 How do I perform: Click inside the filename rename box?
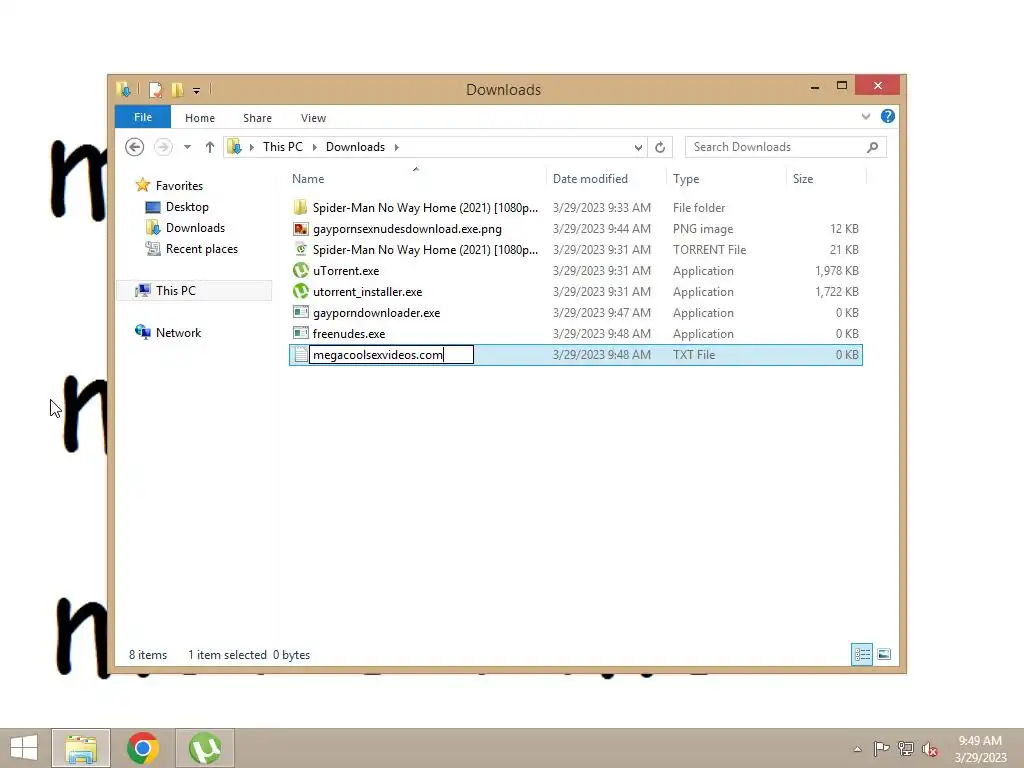click(391, 355)
